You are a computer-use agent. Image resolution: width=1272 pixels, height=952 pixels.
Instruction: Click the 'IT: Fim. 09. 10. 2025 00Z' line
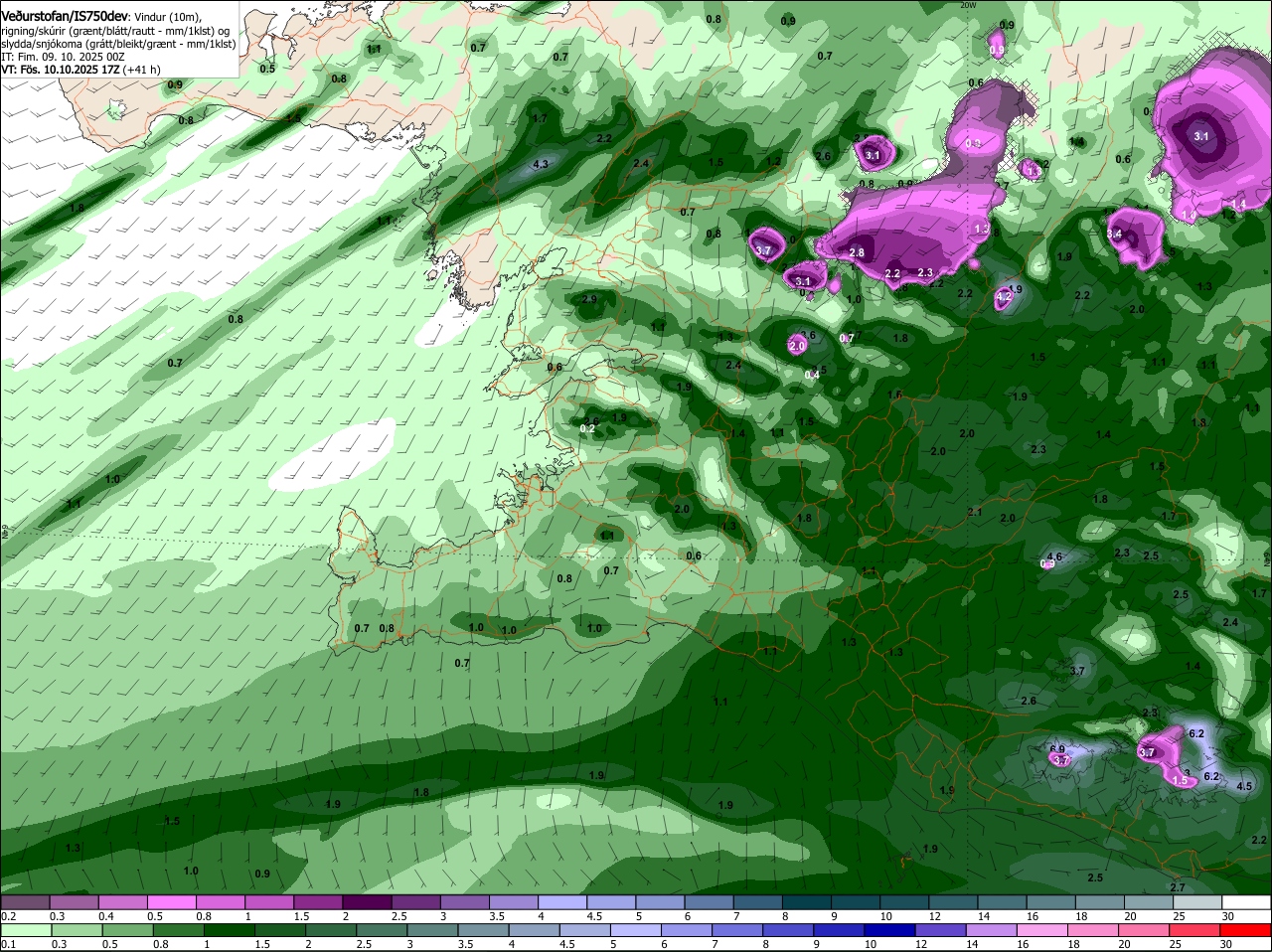pyautogui.click(x=63, y=57)
